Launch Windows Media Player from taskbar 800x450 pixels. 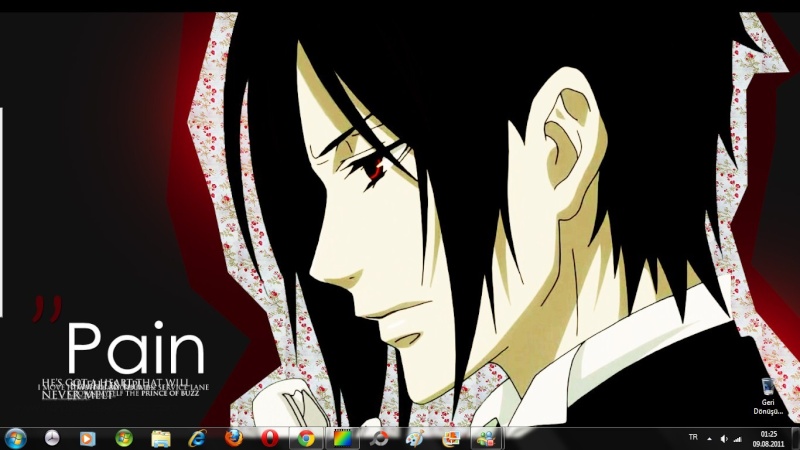87,438
